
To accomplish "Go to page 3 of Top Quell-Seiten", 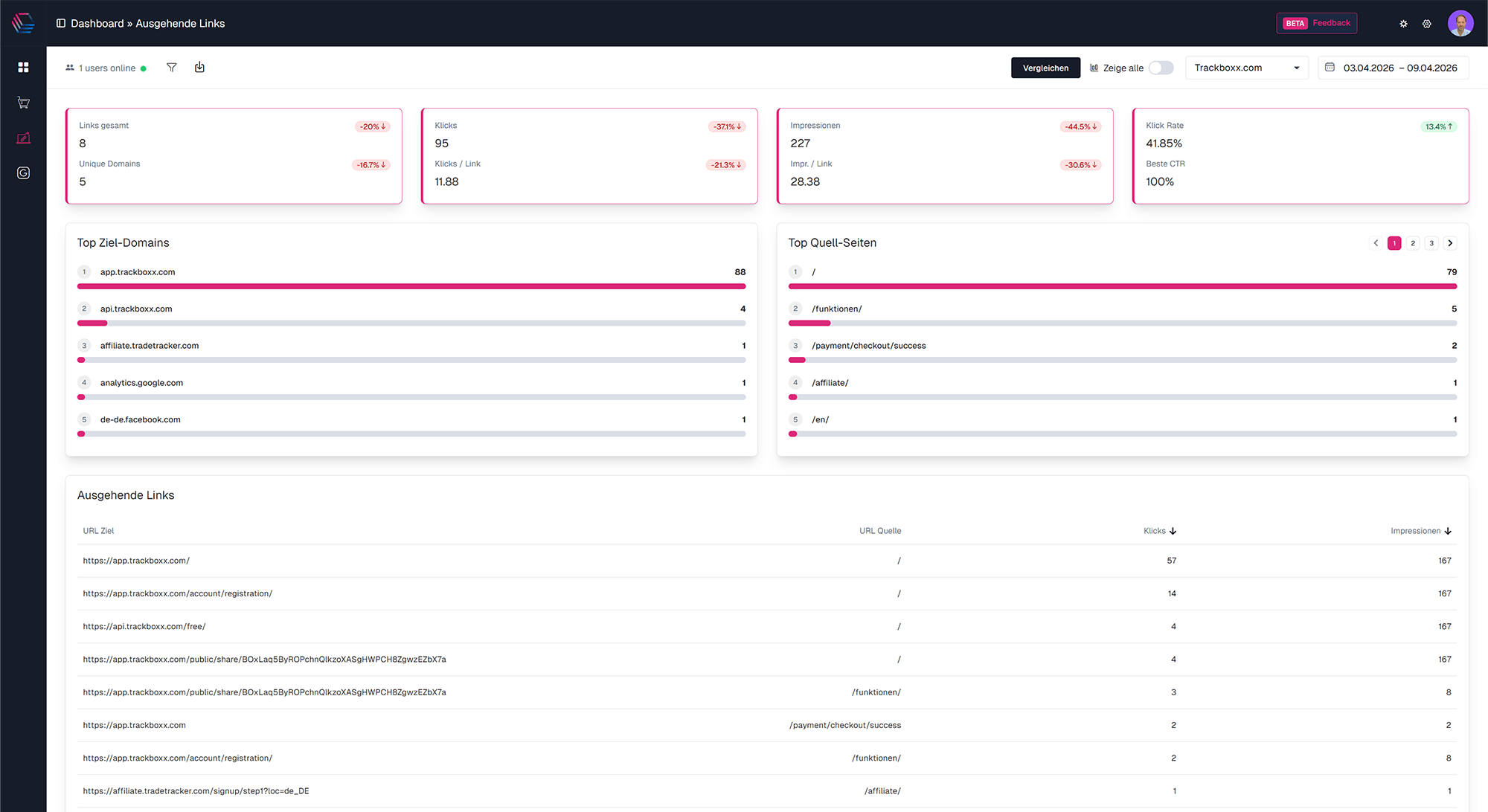I will click(1431, 243).
